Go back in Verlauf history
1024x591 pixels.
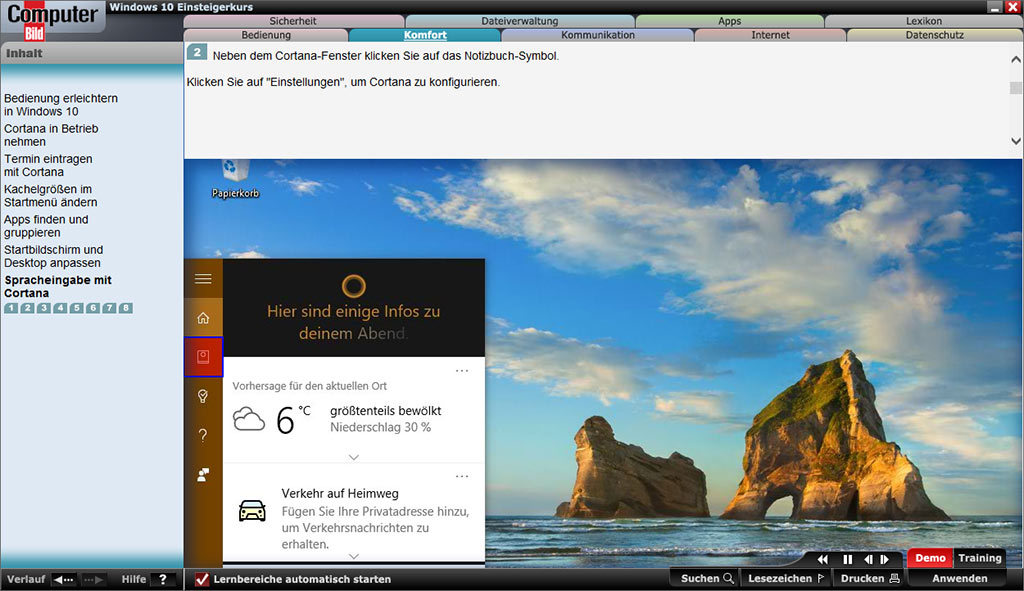tap(64, 579)
